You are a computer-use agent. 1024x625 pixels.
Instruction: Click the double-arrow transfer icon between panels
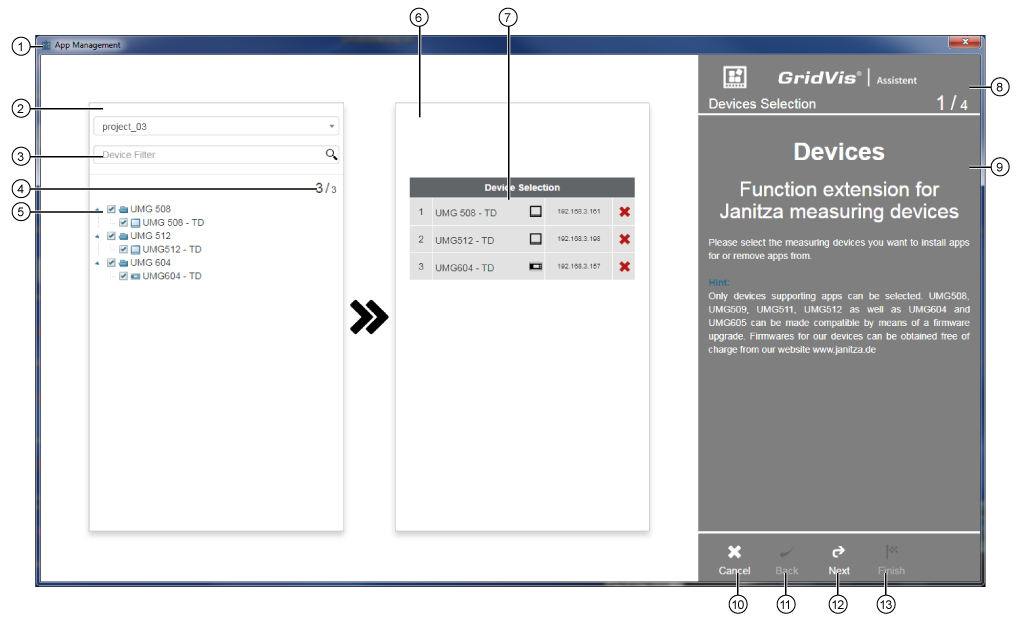(x=369, y=316)
